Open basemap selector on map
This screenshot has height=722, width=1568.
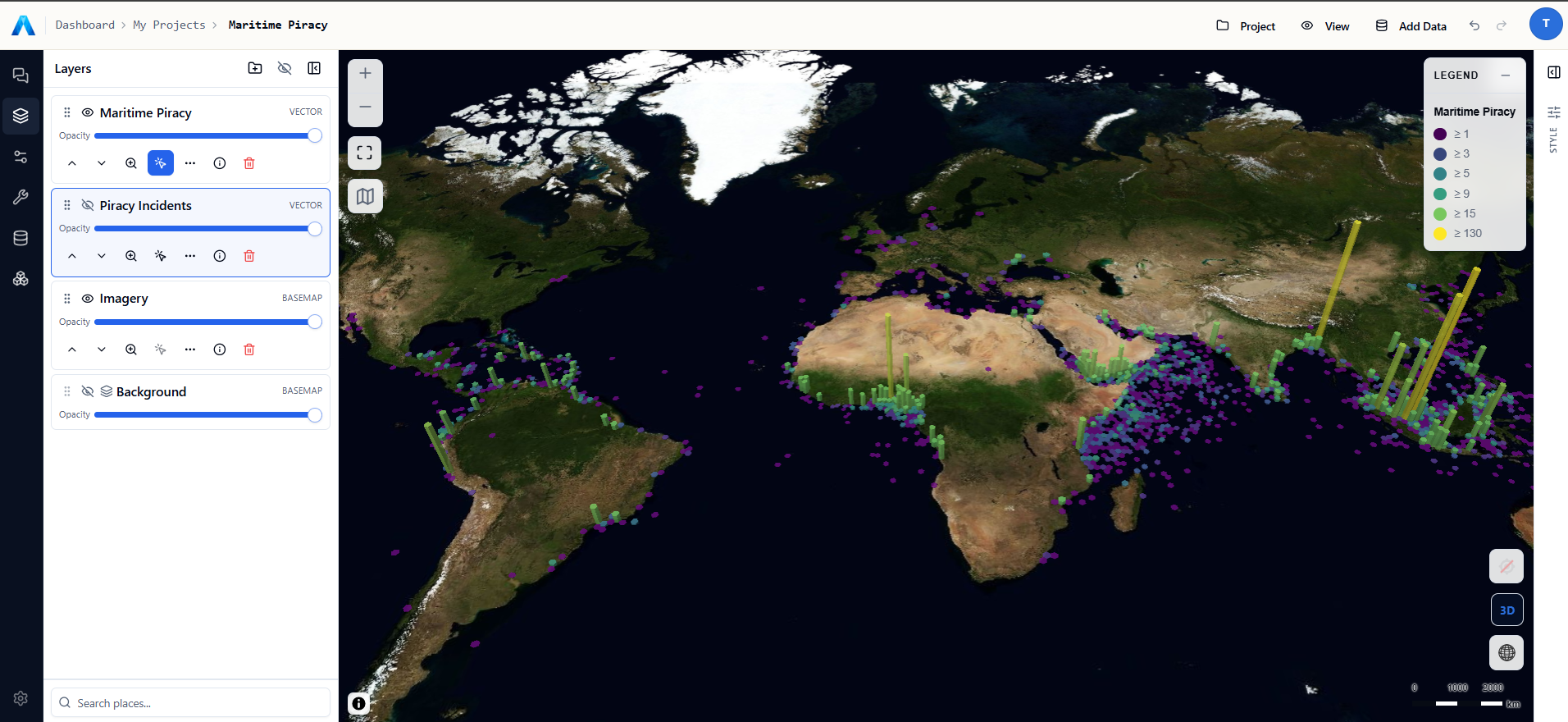(365, 196)
